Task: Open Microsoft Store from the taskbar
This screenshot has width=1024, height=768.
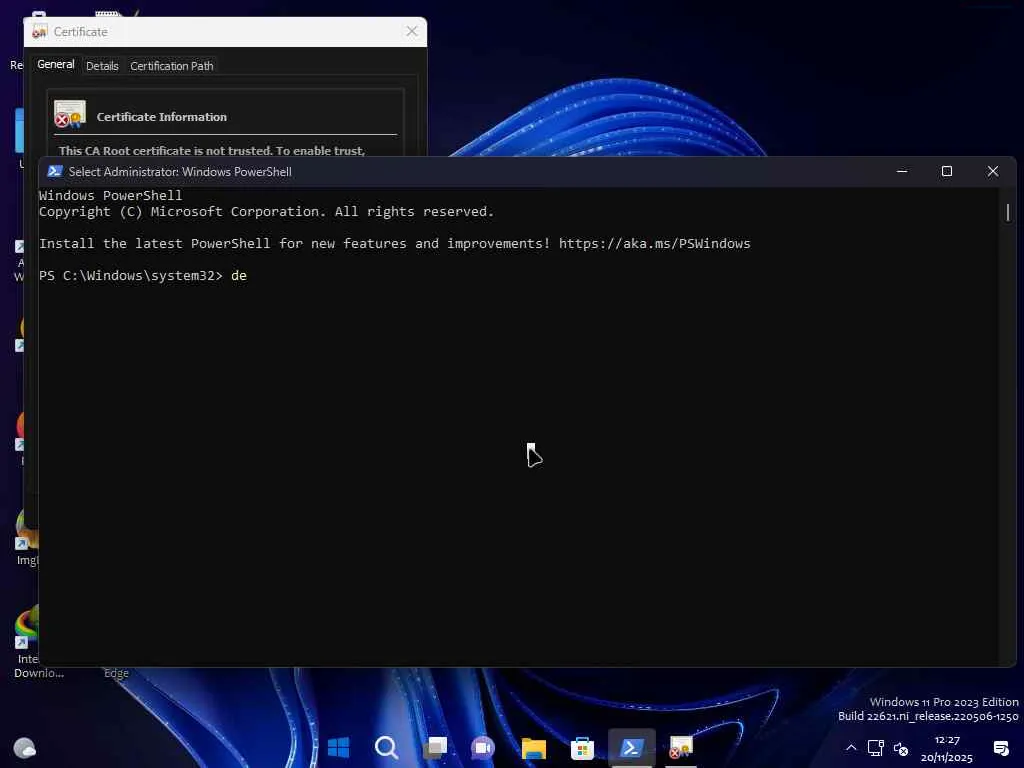Action: coord(582,748)
